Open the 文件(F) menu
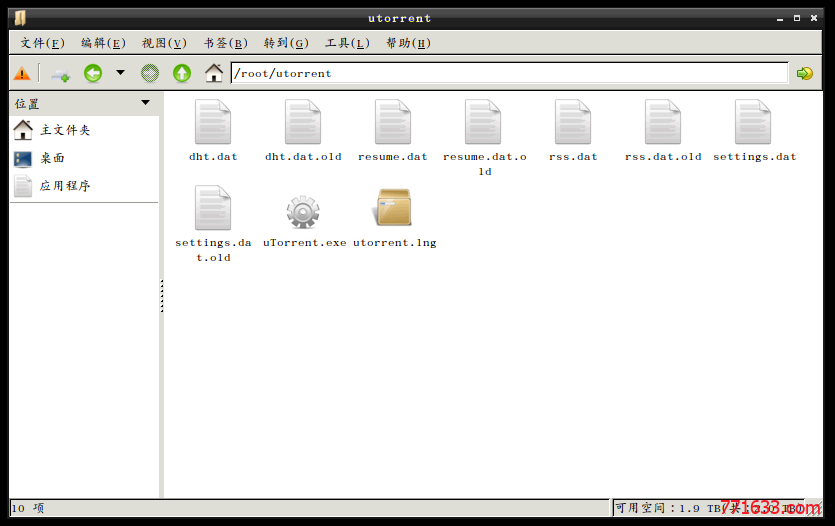Viewport: 835px width, 526px height. click(42, 43)
